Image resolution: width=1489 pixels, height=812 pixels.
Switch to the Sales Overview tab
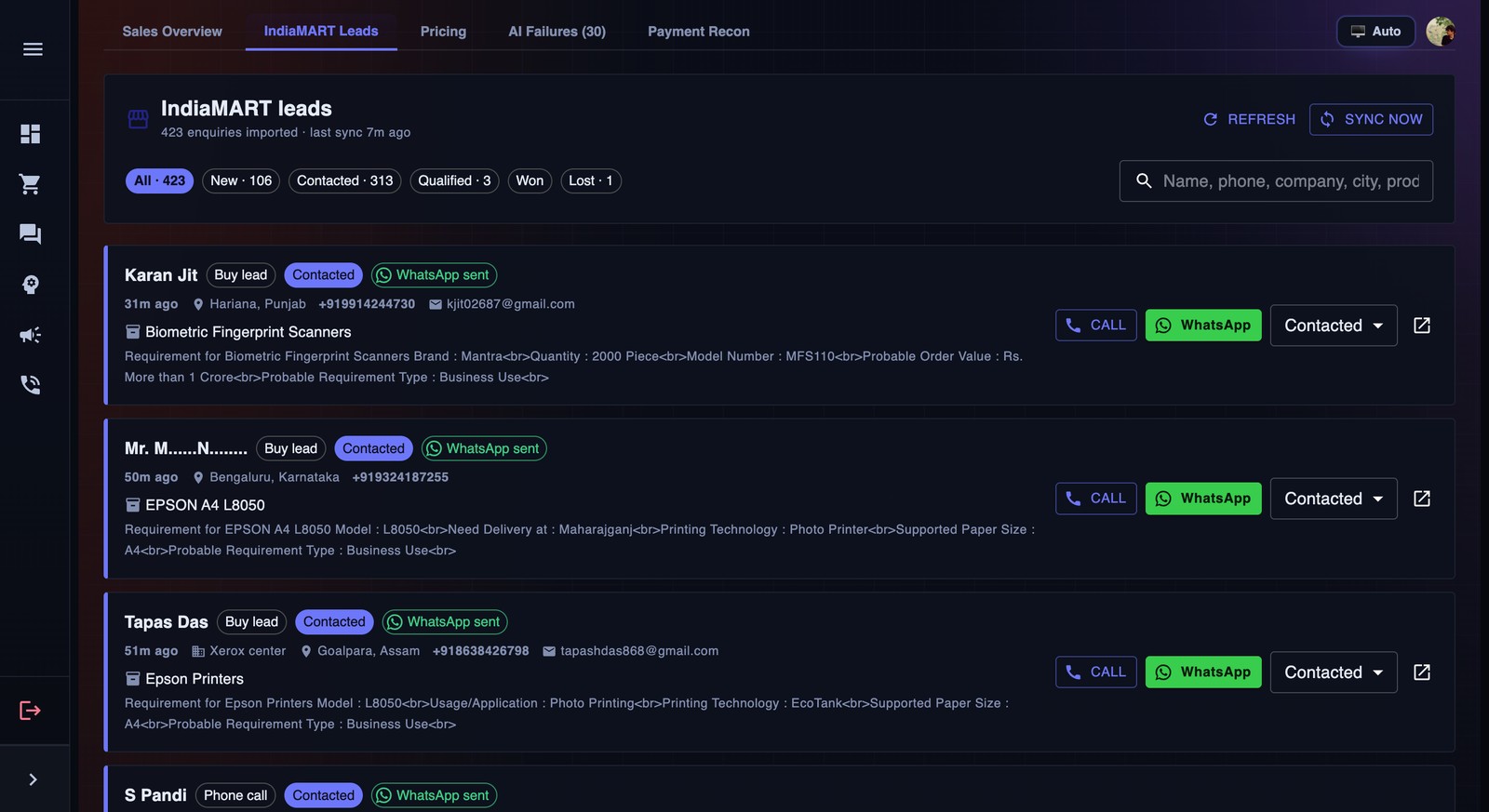coord(172,32)
